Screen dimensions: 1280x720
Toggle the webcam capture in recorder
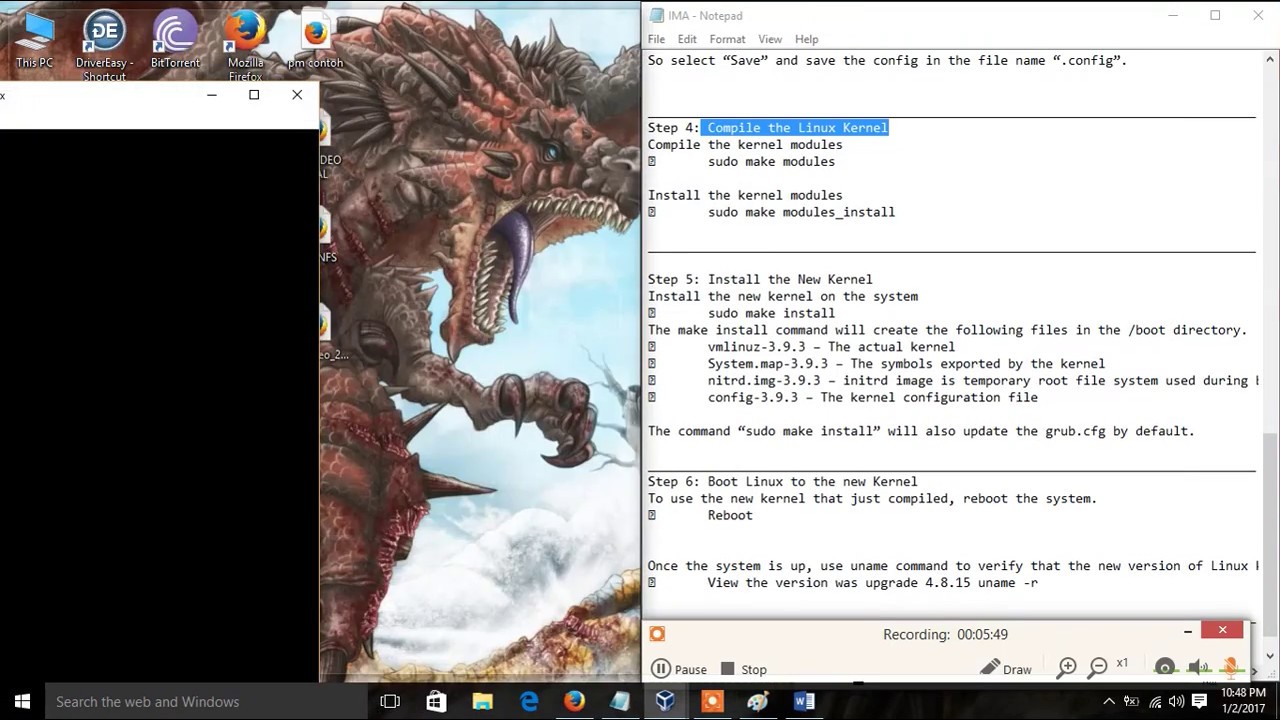(x=1165, y=667)
